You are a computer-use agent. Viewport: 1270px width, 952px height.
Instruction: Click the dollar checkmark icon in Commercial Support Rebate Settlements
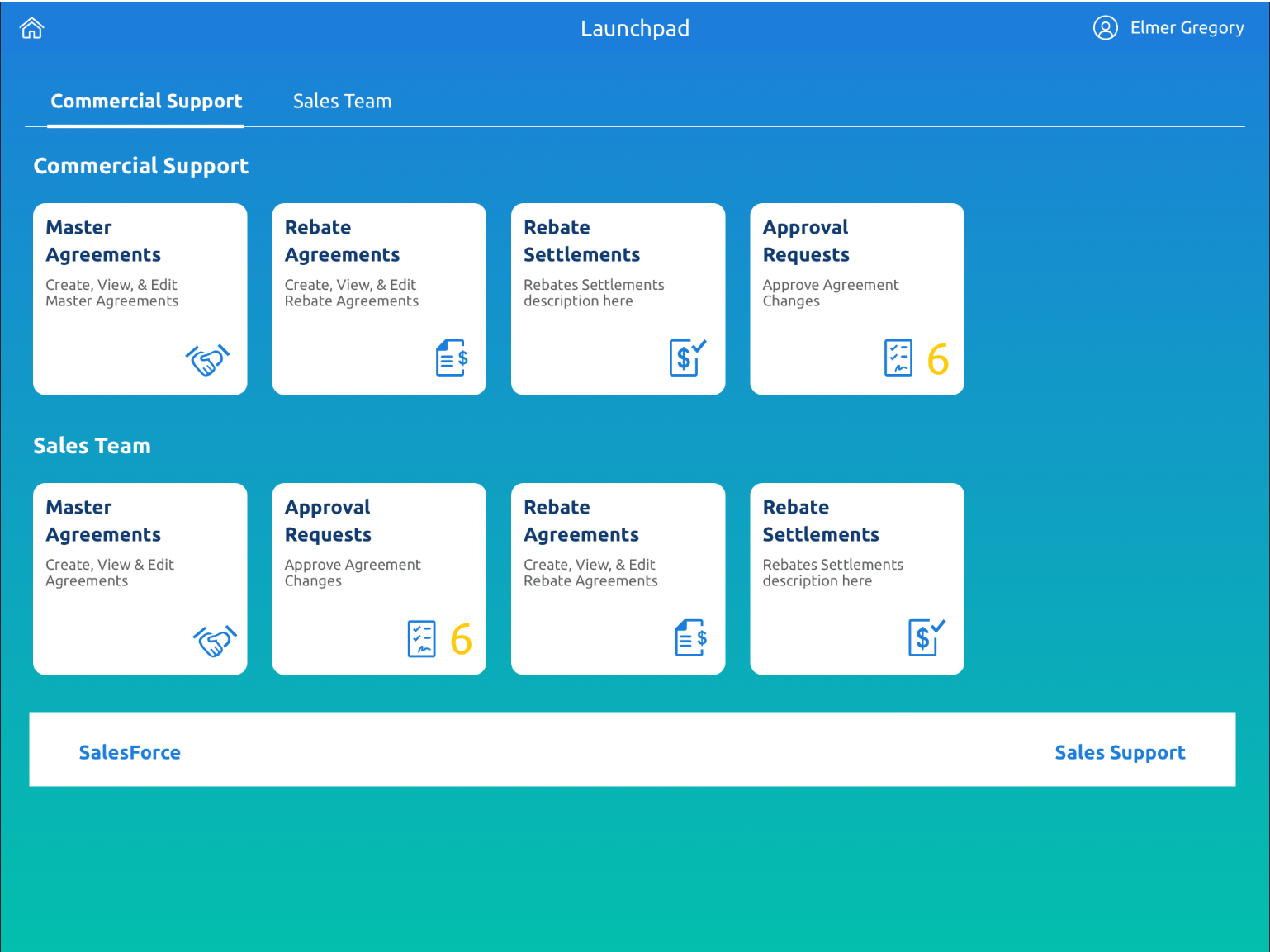[688, 358]
